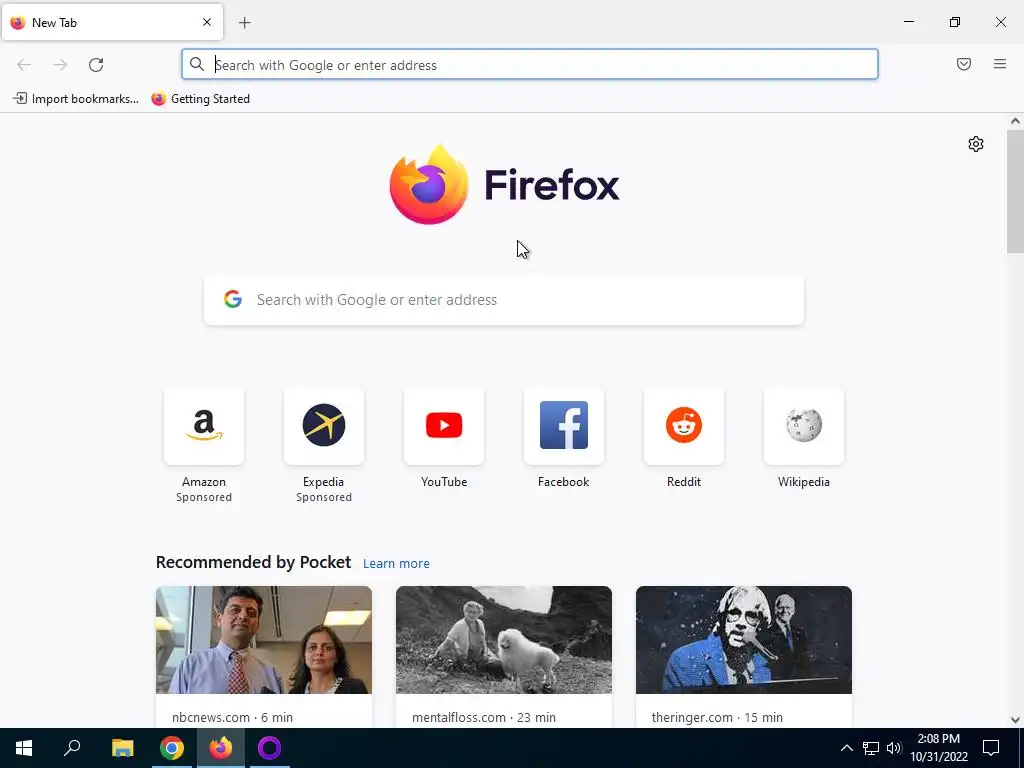Open the taskbar clock and date
Viewport: 1024px width, 768px height.
(938, 748)
